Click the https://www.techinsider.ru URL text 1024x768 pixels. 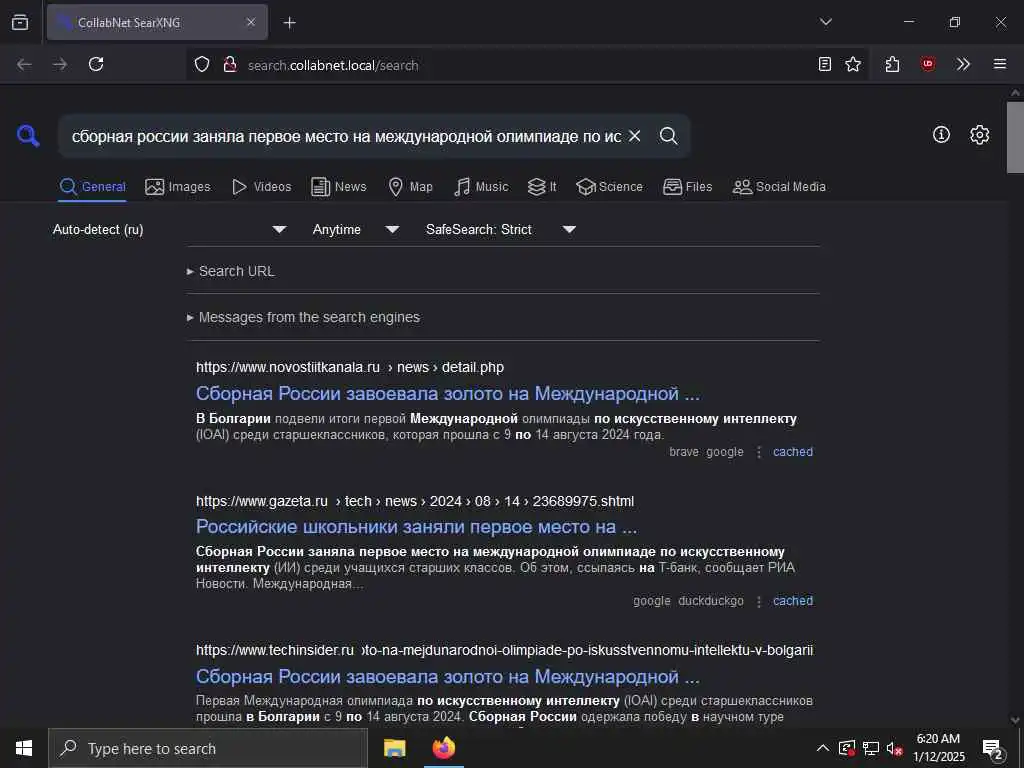click(275, 650)
